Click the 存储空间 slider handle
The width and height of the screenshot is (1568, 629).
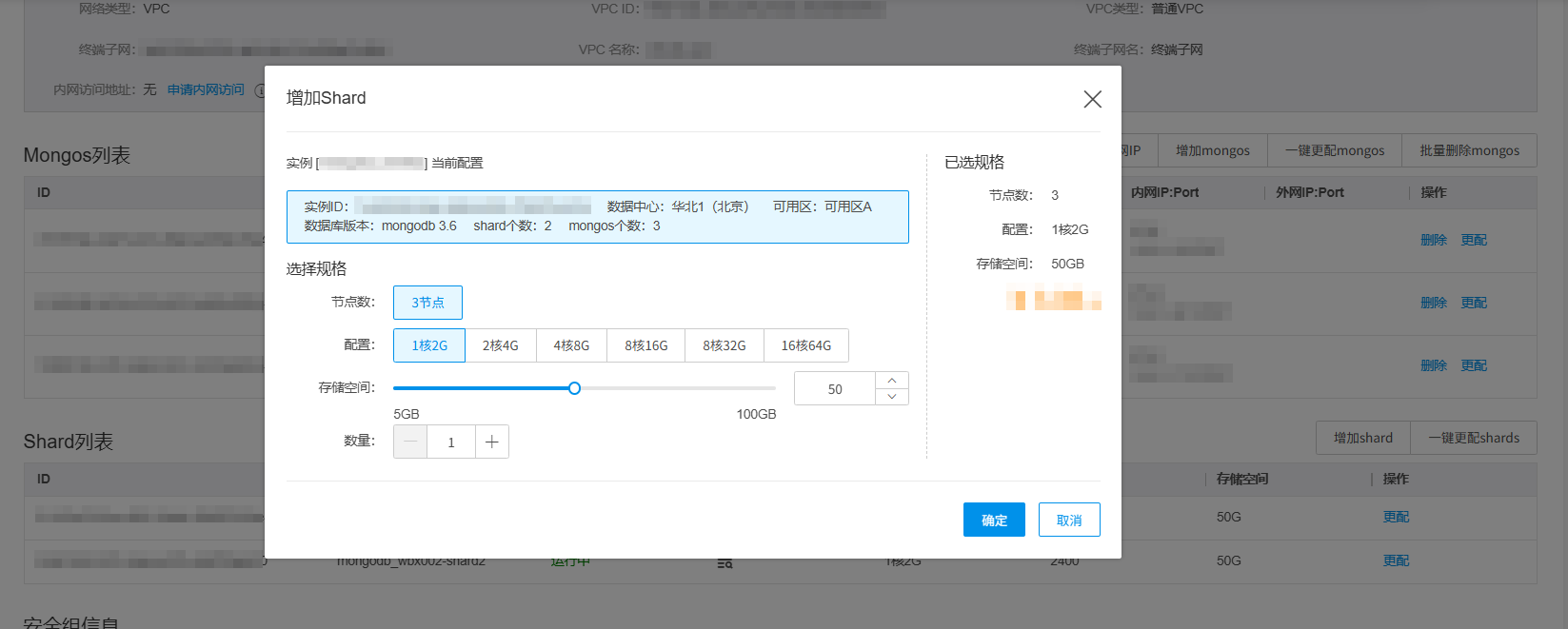(574, 388)
